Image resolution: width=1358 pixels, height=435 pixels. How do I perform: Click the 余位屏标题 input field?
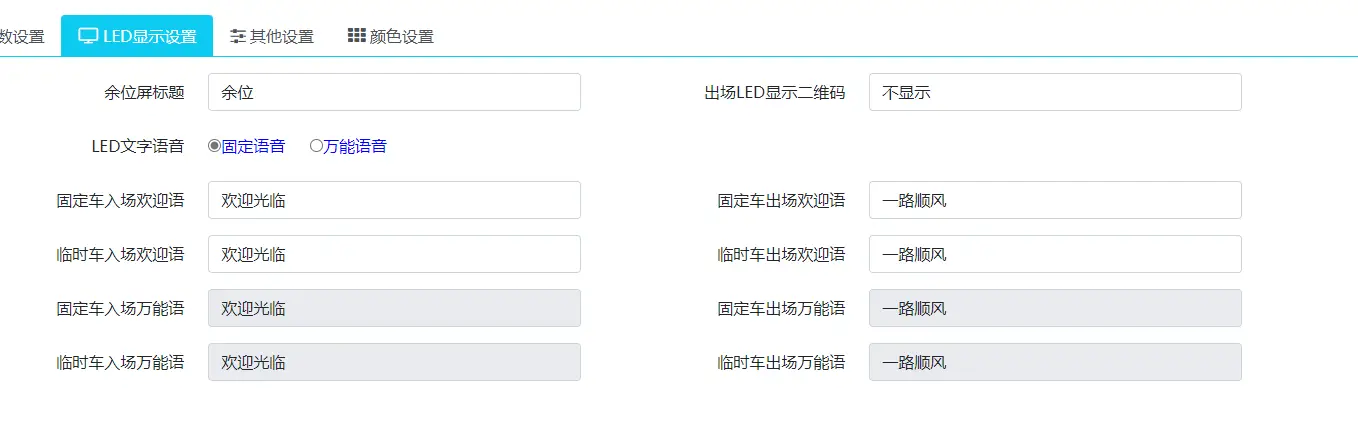(x=394, y=92)
